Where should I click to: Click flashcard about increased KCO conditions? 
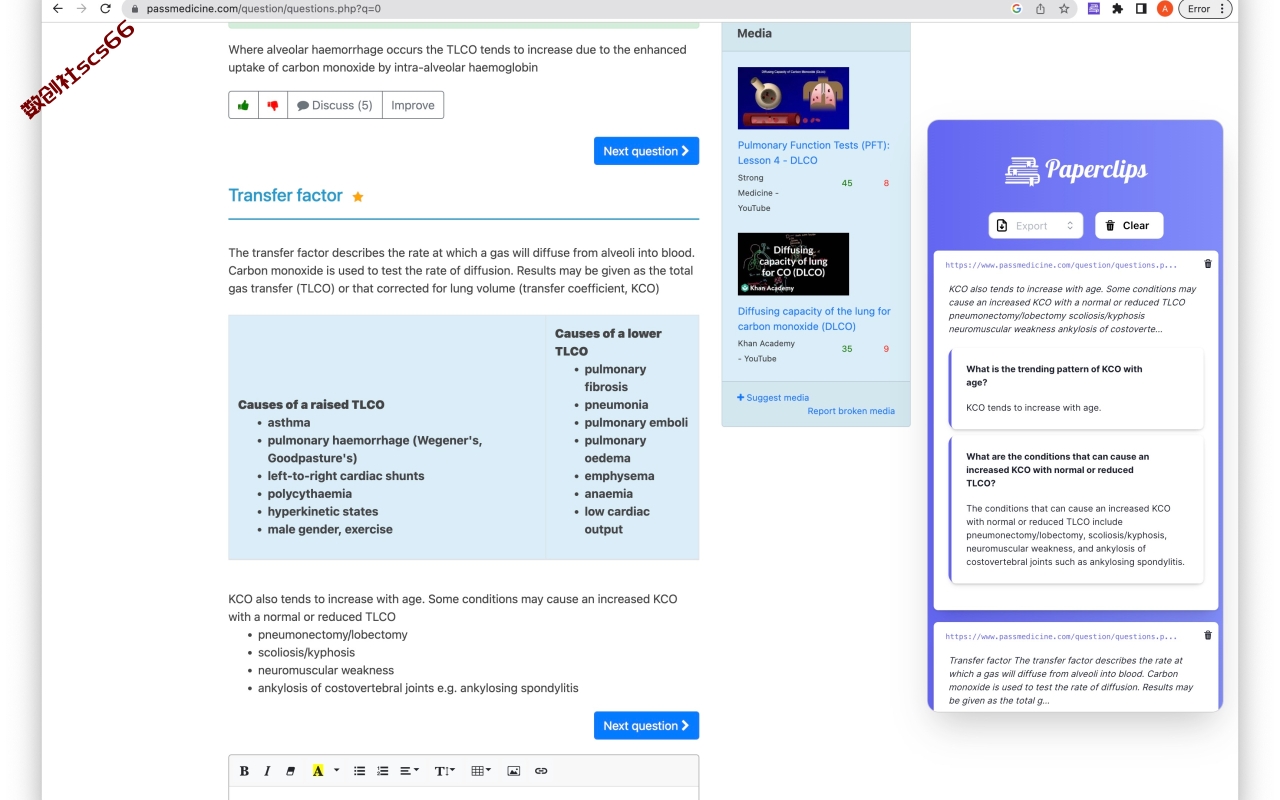[1076, 509]
